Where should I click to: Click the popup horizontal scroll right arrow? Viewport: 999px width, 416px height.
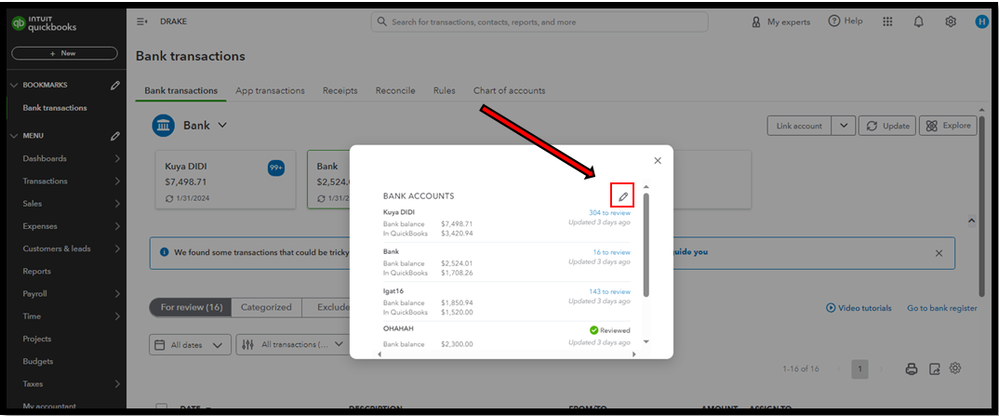click(x=634, y=354)
